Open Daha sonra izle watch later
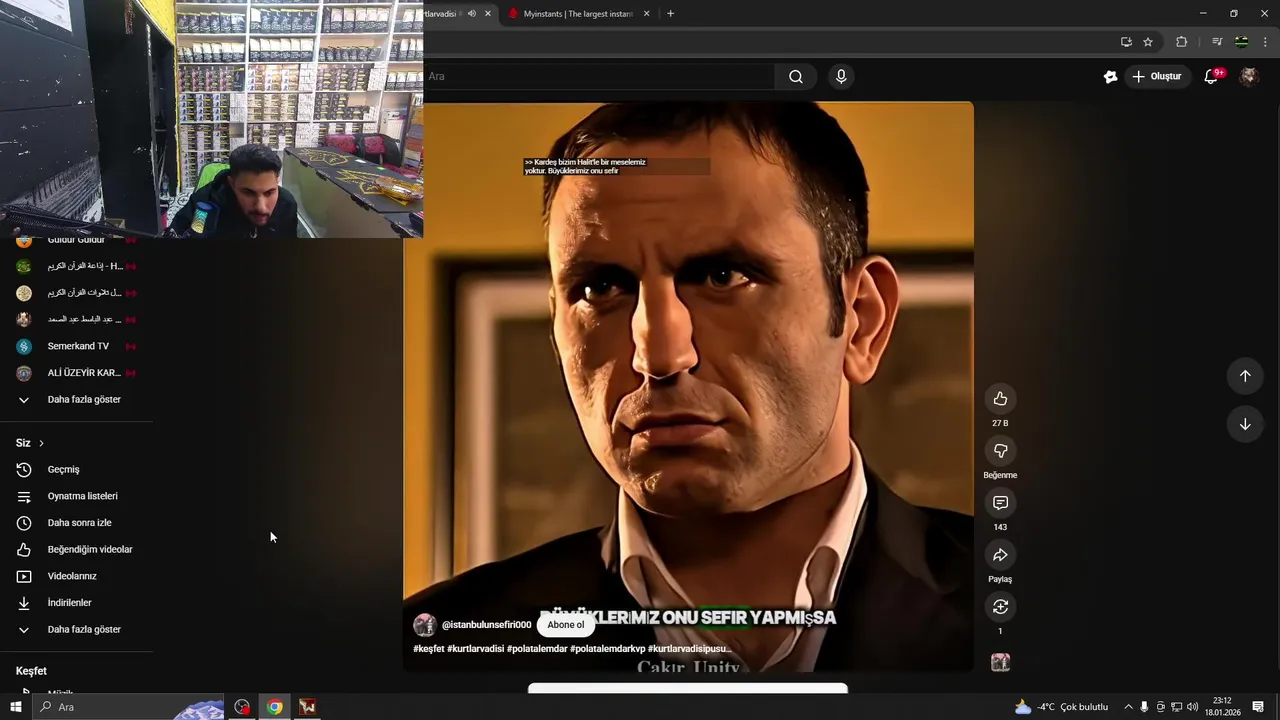The width and height of the screenshot is (1280, 720). (77, 523)
